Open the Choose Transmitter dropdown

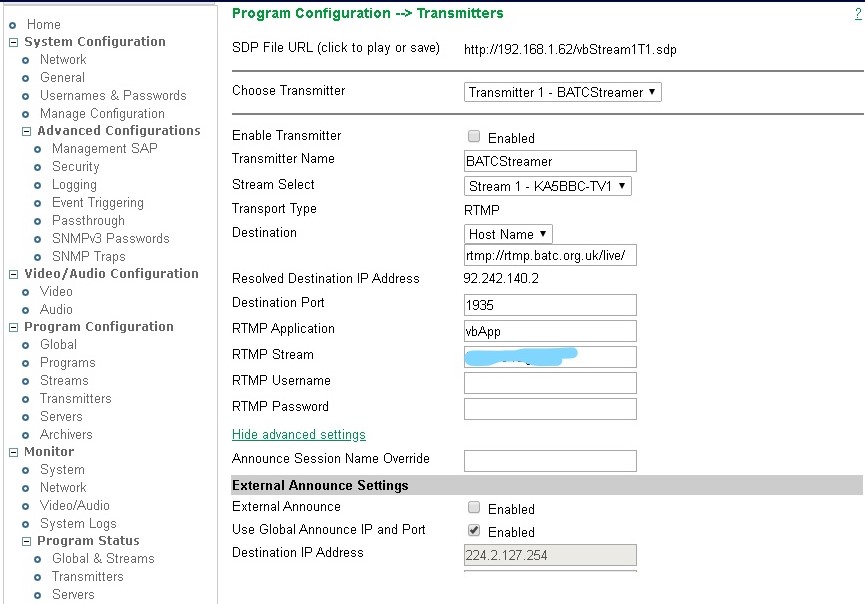click(562, 92)
